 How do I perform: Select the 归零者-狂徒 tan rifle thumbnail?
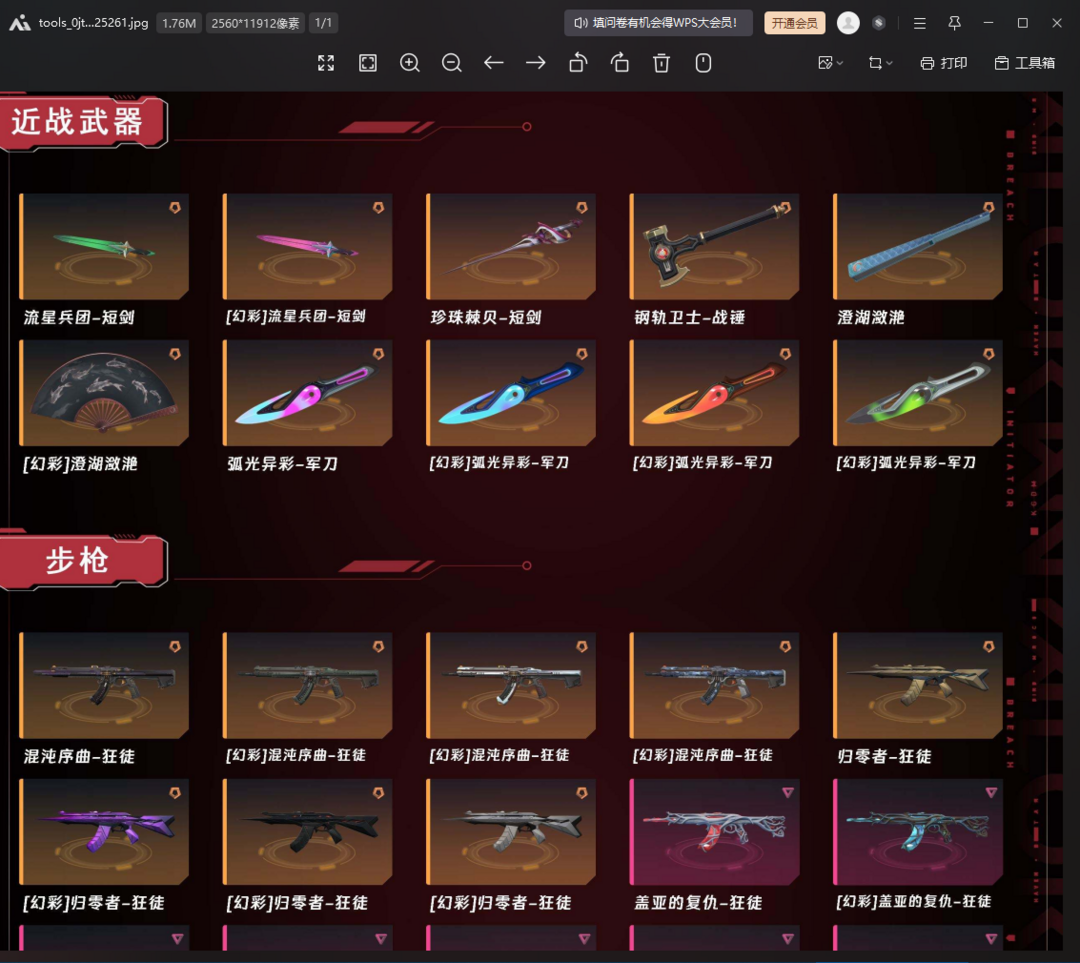(918, 685)
